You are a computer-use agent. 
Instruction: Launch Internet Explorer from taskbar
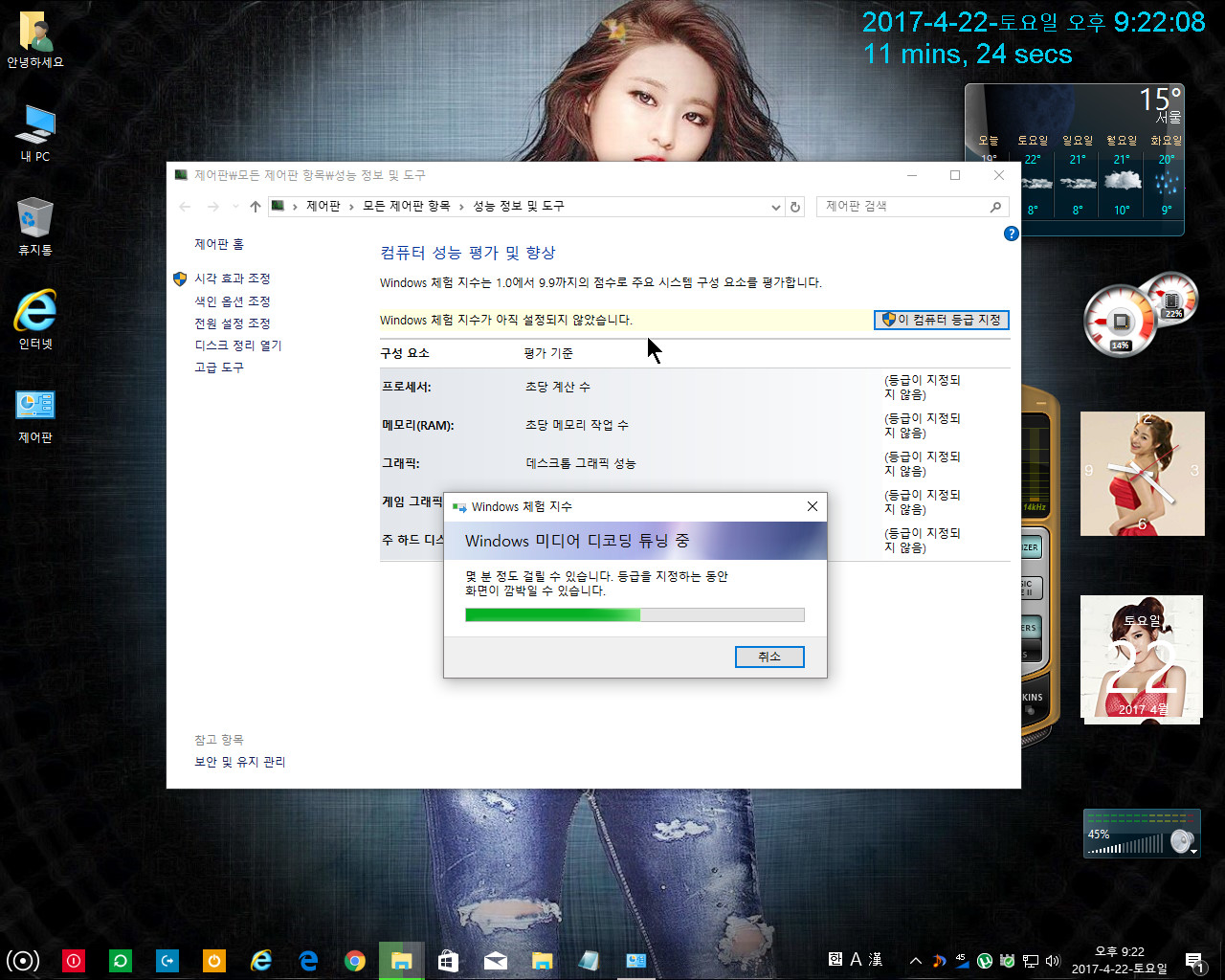[261, 960]
